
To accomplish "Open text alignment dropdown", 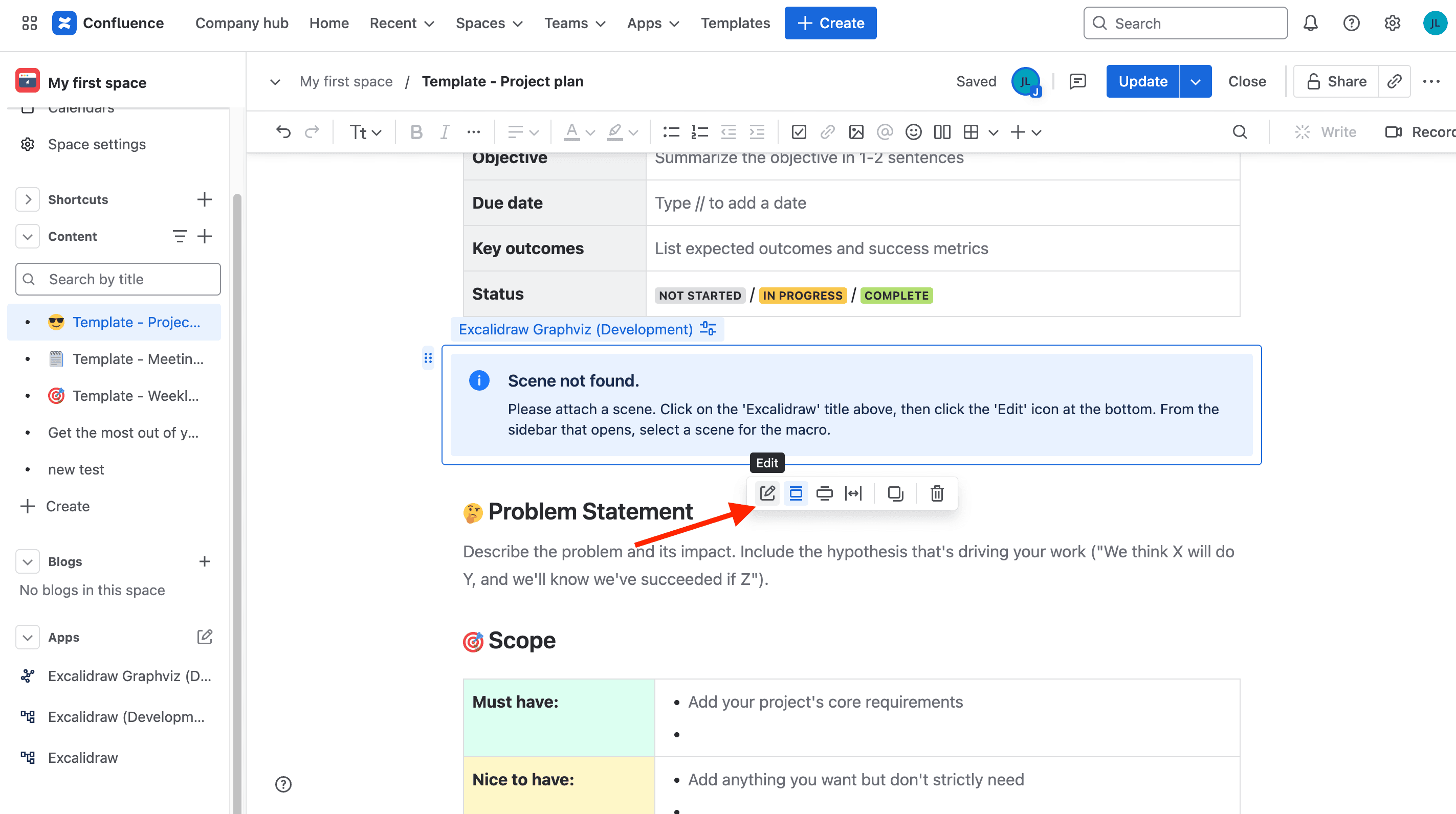I will [x=523, y=132].
